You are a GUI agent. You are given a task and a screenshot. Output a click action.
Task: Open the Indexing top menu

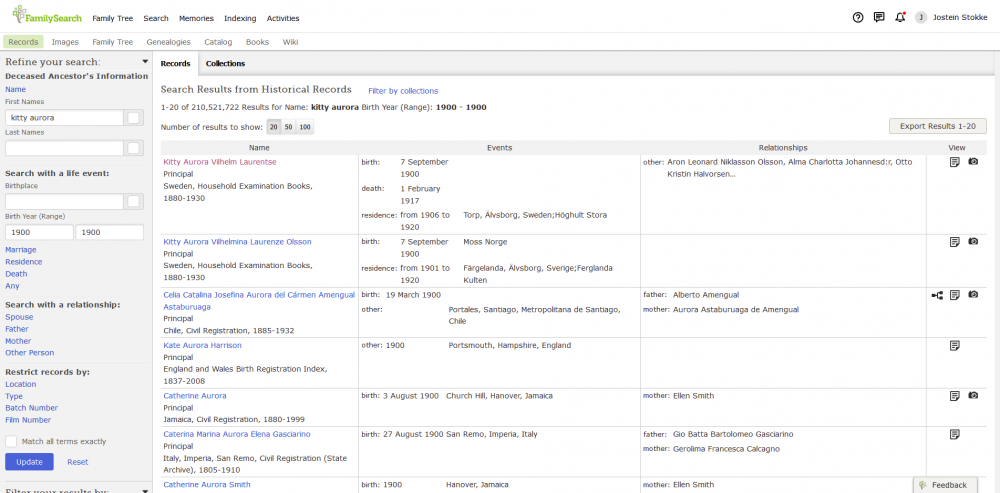240,18
